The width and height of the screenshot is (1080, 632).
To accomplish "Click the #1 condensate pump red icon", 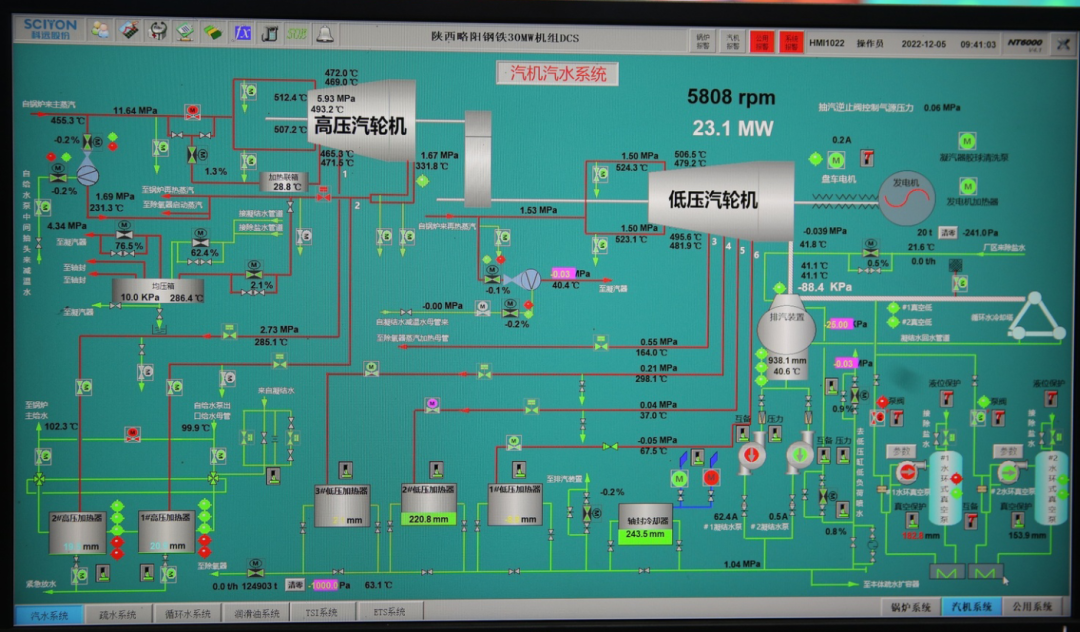I will 751,455.
